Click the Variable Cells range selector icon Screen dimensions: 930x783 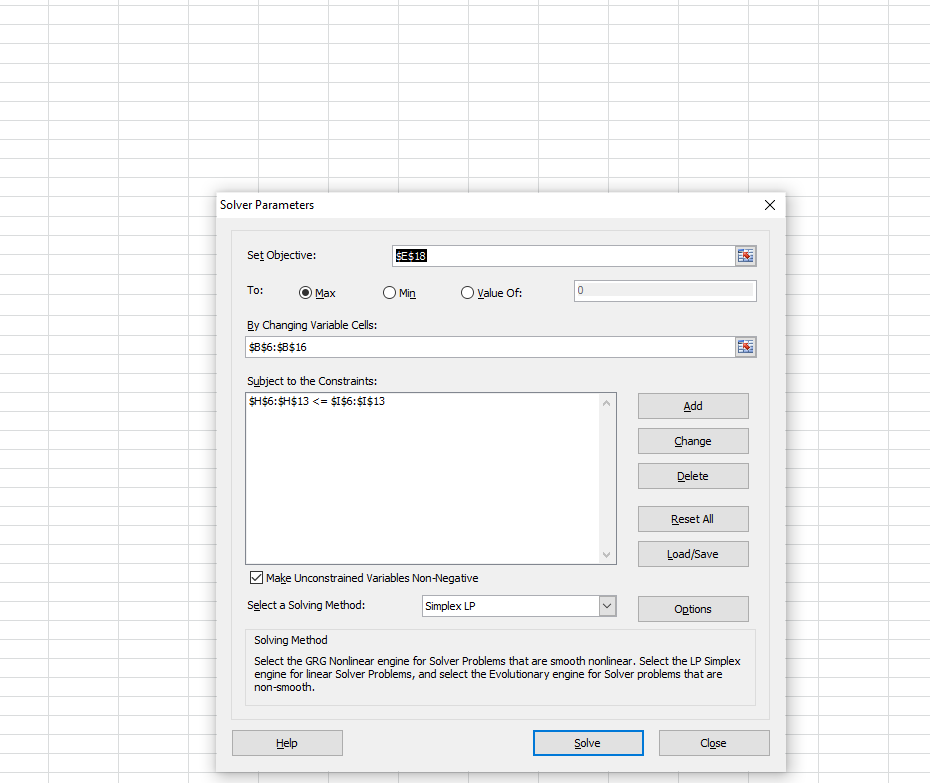click(745, 346)
